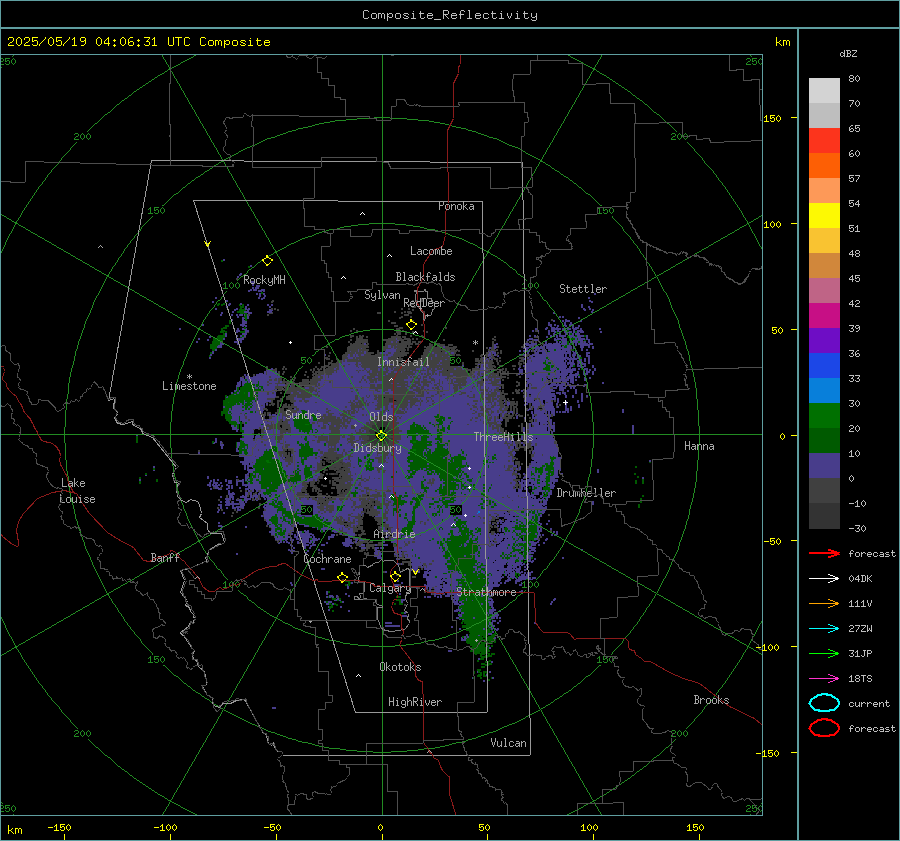The height and width of the screenshot is (841, 900).
Task: Click the Hanna city label
Action: (x=699, y=446)
